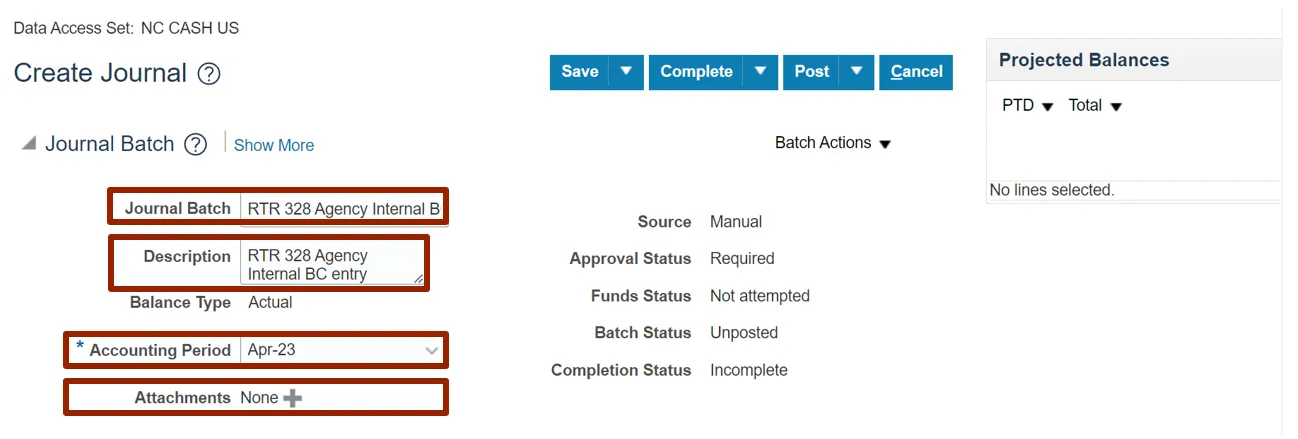The image size is (1298, 439).
Task: Open the Post button dropdown arrow
Action: click(856, 71)
